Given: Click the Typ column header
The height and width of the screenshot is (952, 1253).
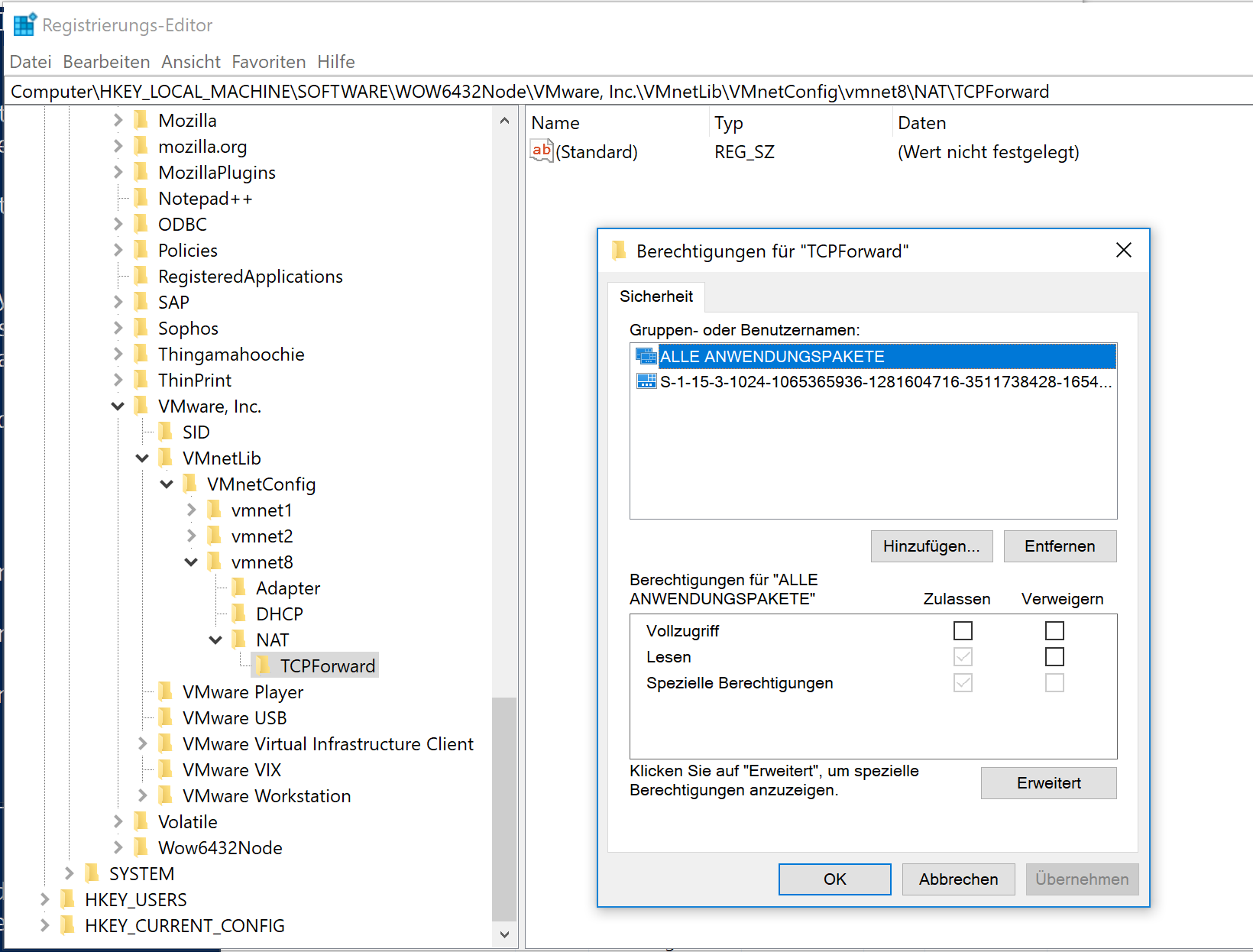Looking at the screenshot, I should (801, 123).
